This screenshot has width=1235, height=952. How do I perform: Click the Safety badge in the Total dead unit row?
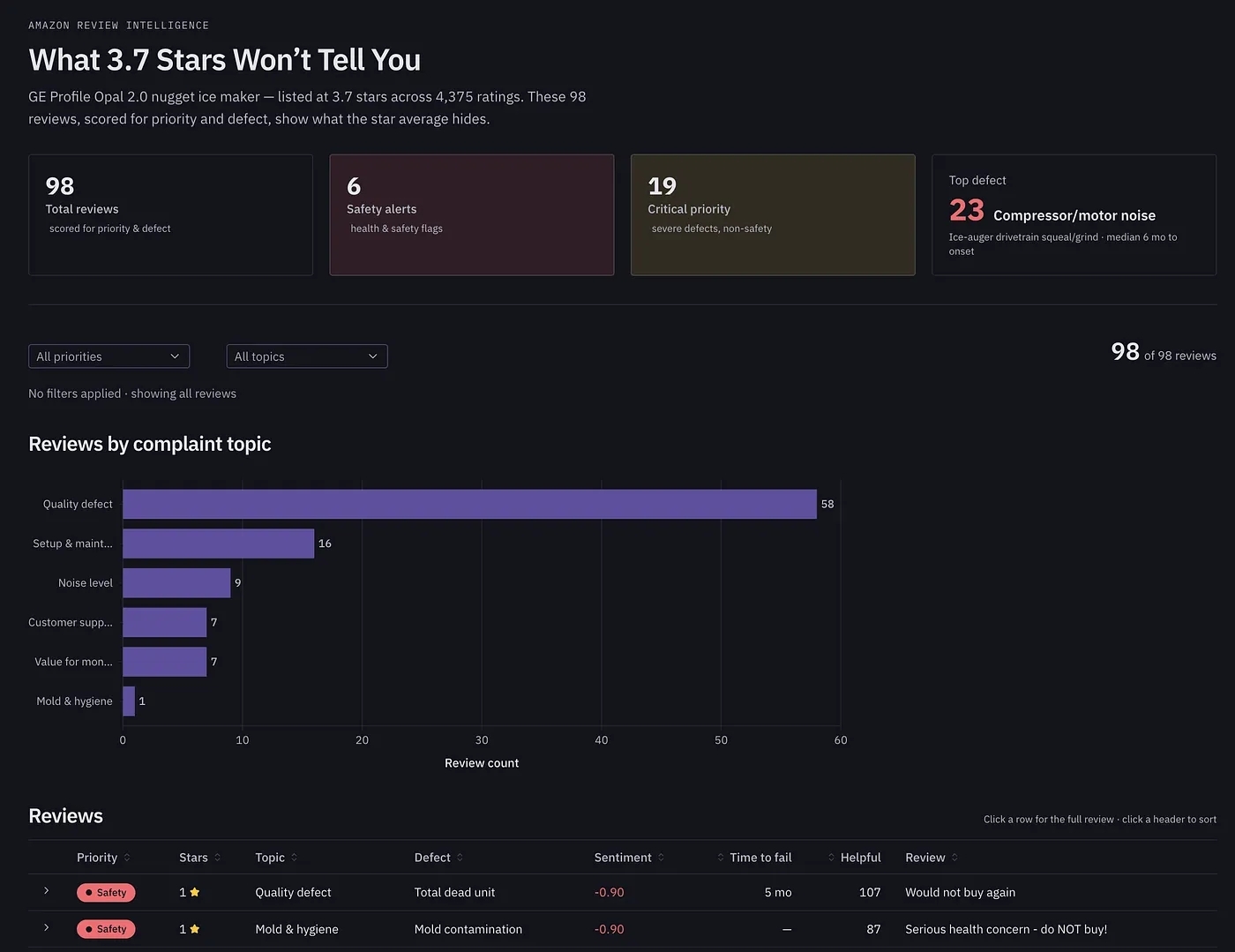pos(106,893)
